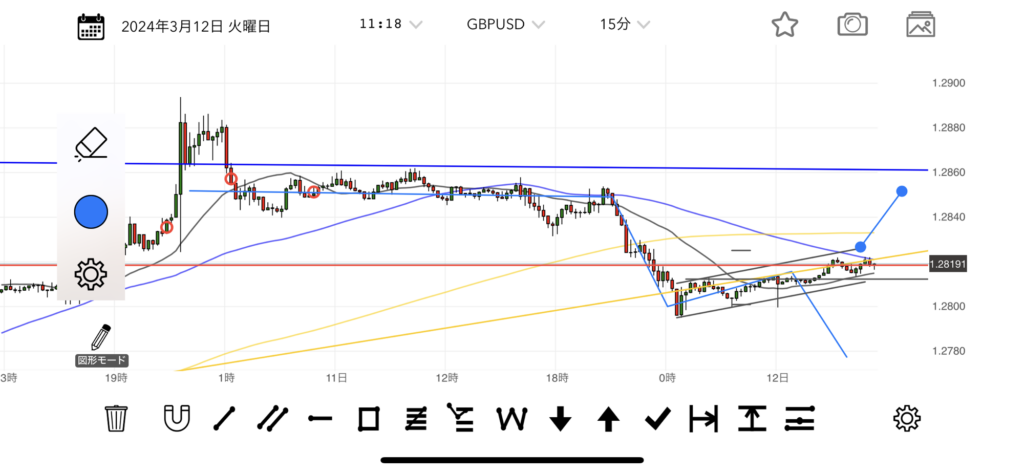1024x473 pixels.
Task: Place a down arrow marker
Action: click(x=560, y=419)
